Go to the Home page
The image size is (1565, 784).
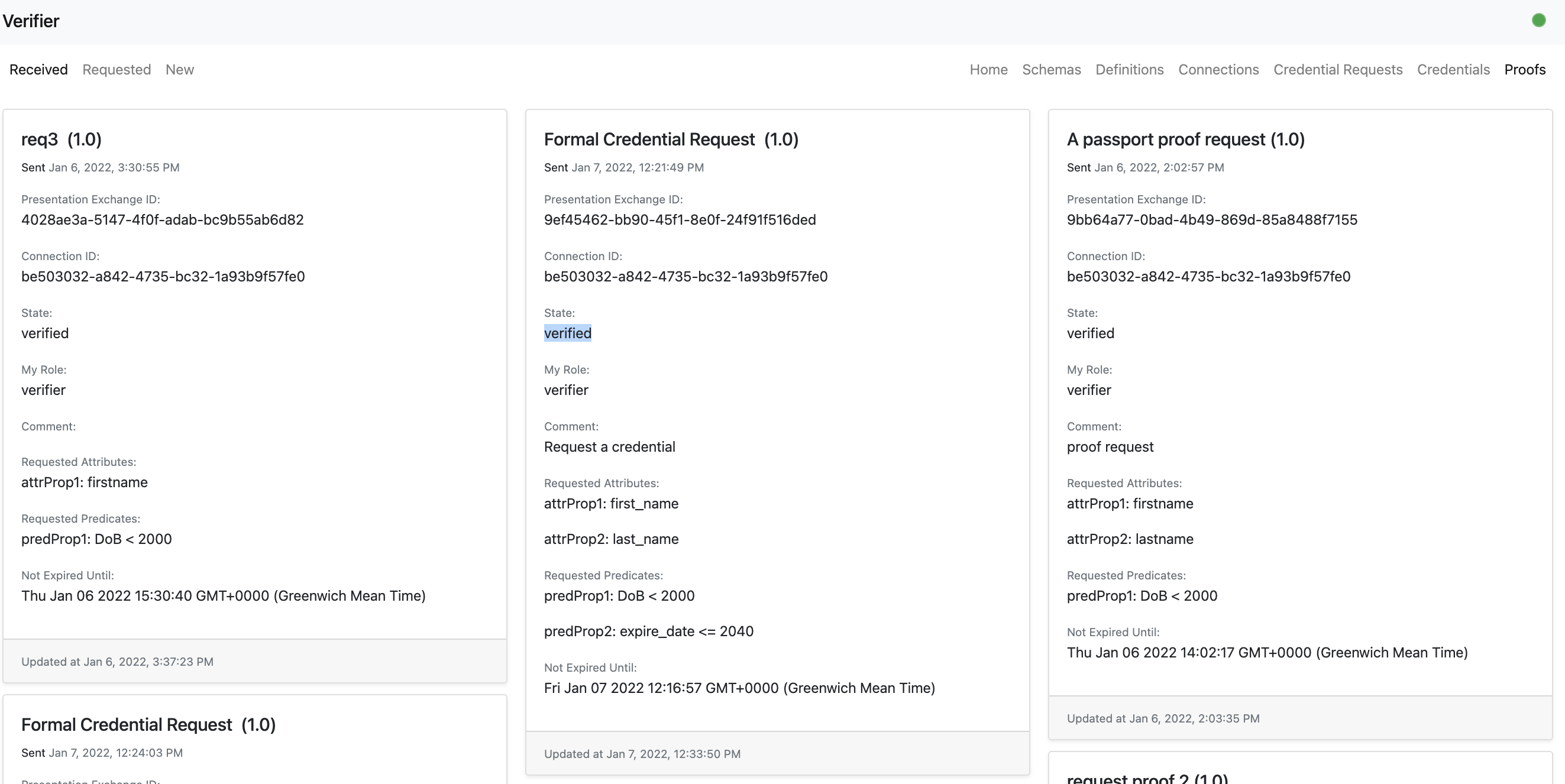coord(988,70)
